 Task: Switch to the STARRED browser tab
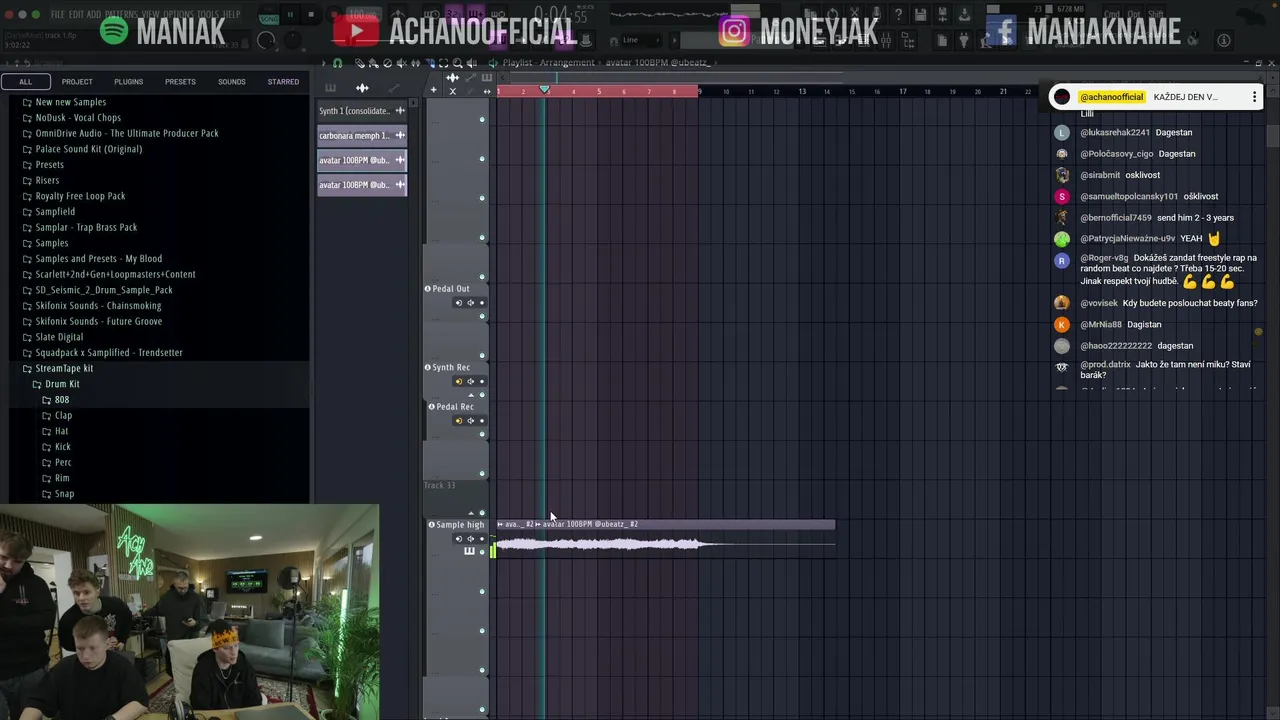click(x=283, y=82)
